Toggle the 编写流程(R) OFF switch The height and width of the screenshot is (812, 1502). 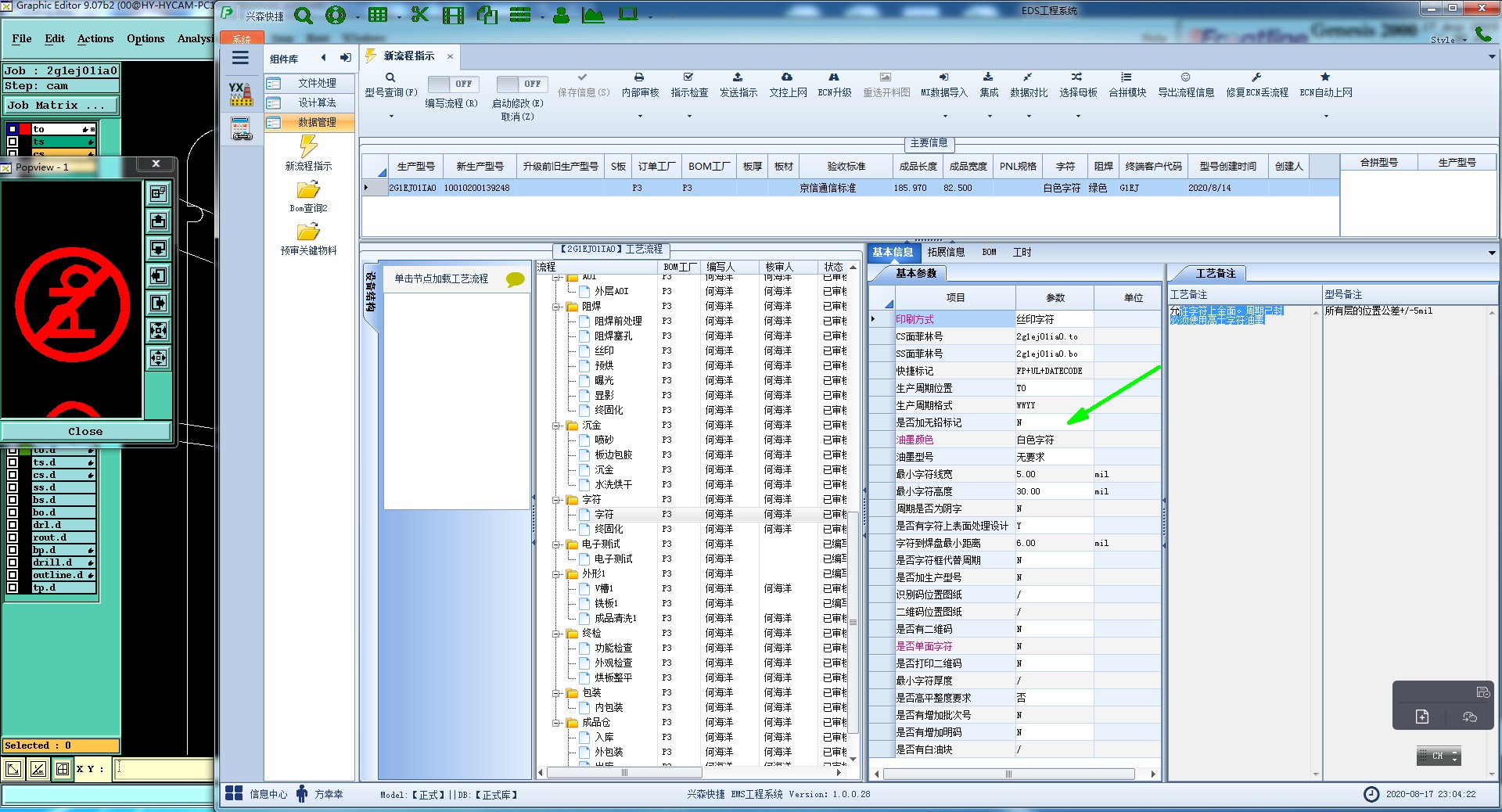452,84
